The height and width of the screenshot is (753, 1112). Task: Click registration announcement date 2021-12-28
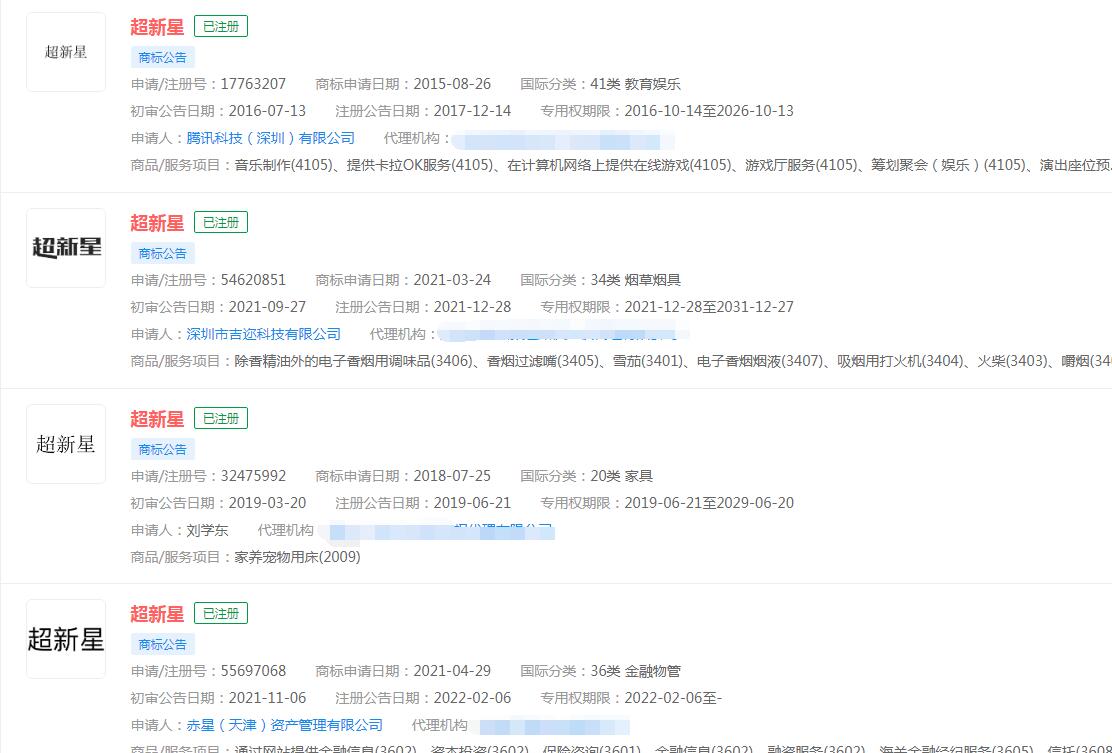[x=472, y=307]
